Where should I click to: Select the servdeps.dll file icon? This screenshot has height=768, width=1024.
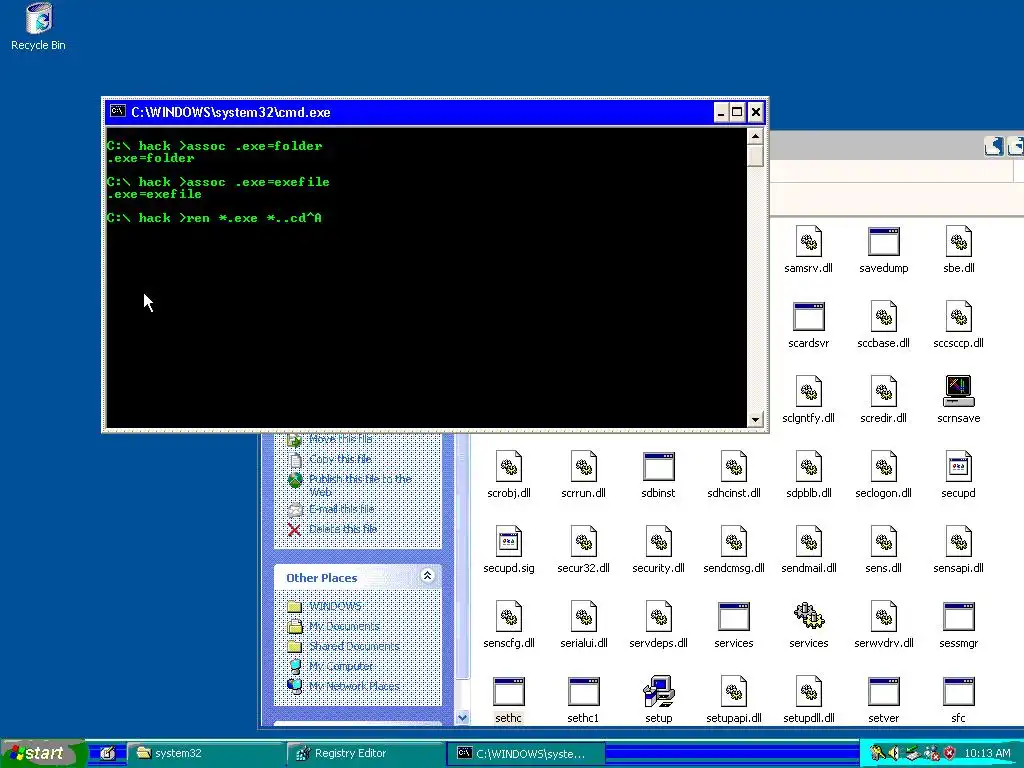click(658, 617)
